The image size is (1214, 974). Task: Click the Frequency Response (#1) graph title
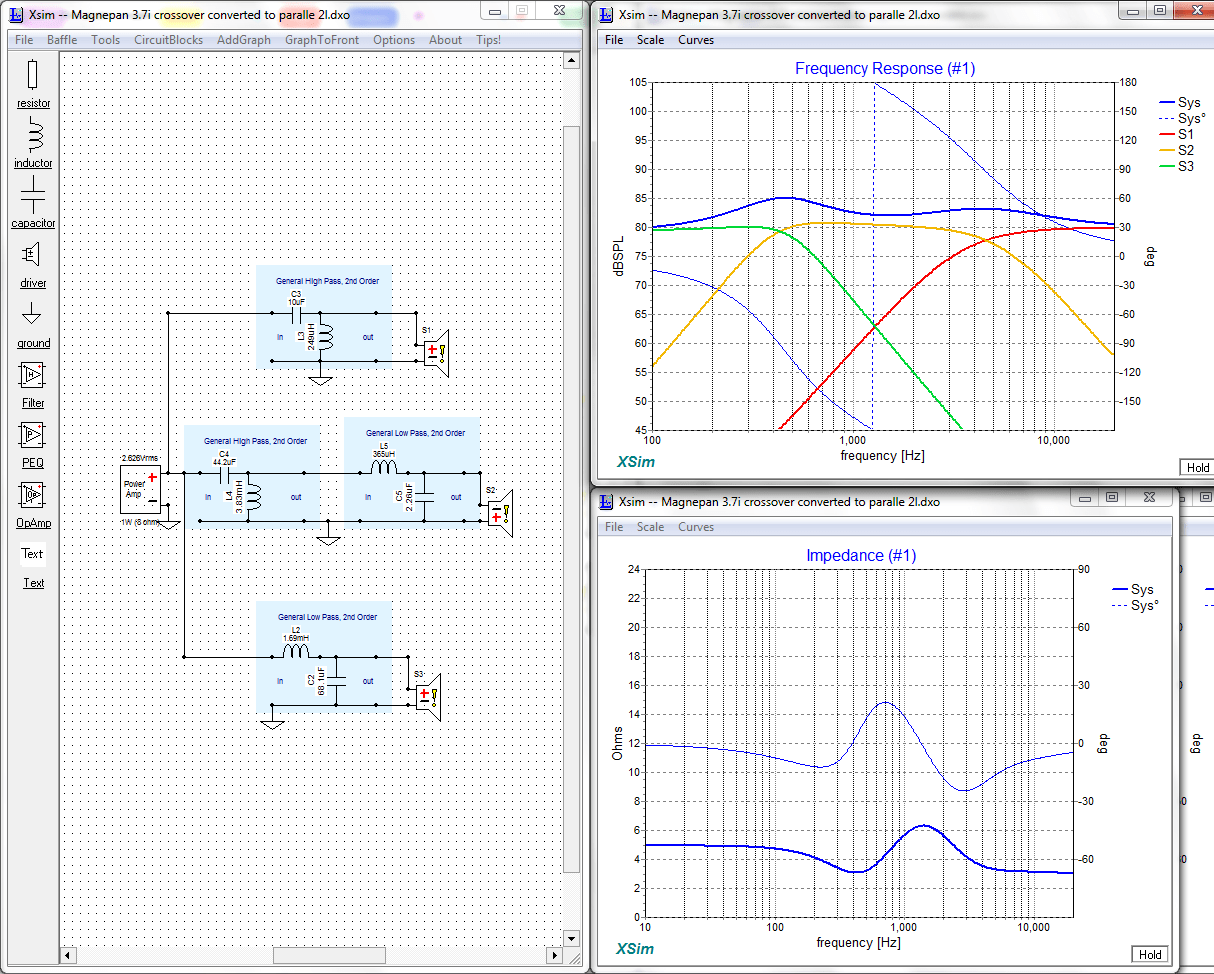pyautogui.click(x=885, y=69)
